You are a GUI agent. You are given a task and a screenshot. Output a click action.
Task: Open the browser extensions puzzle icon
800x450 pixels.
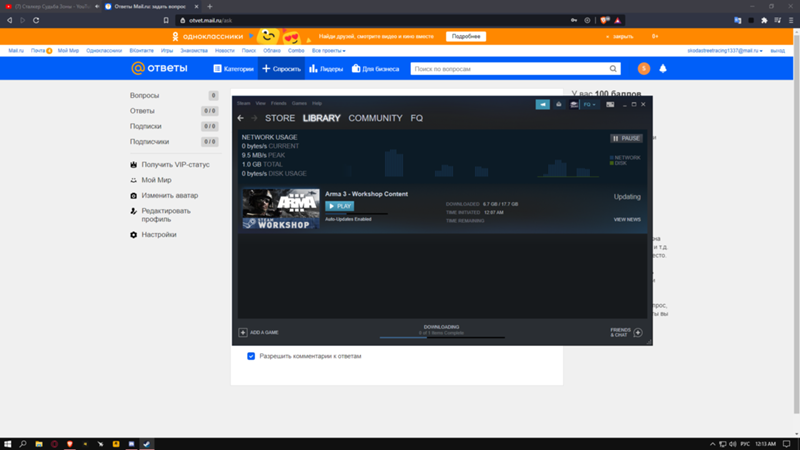click(764, 20)
